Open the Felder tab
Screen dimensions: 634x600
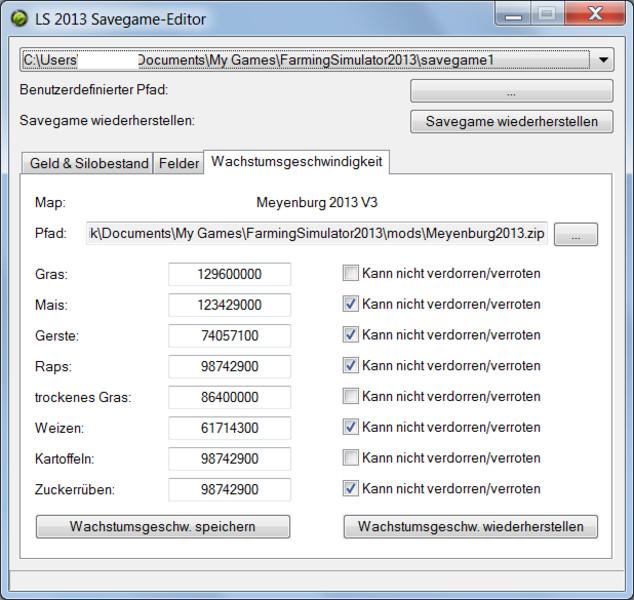pos(178,163)
